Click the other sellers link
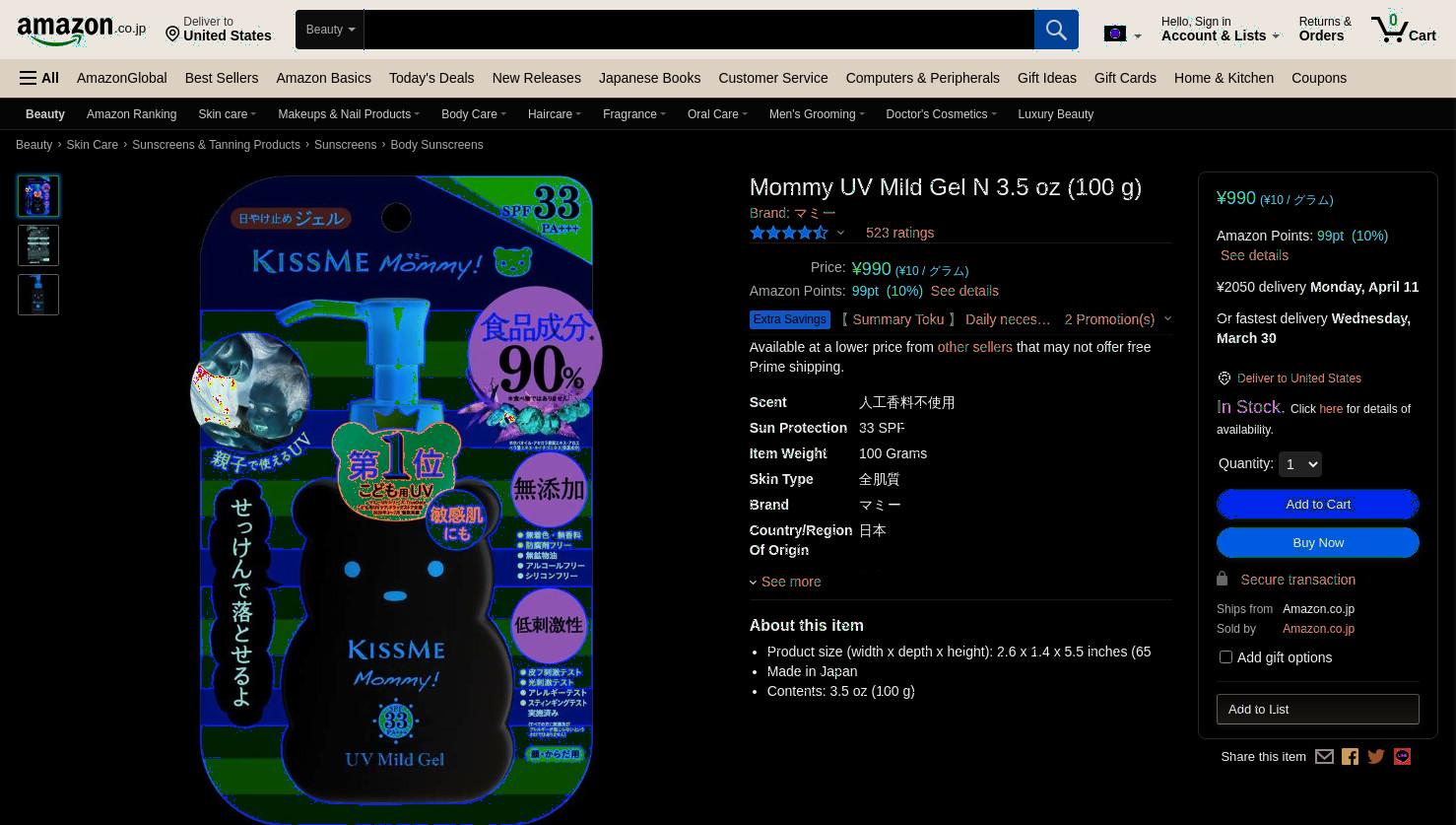The image size is (1456, 825). tap(974, 347)
